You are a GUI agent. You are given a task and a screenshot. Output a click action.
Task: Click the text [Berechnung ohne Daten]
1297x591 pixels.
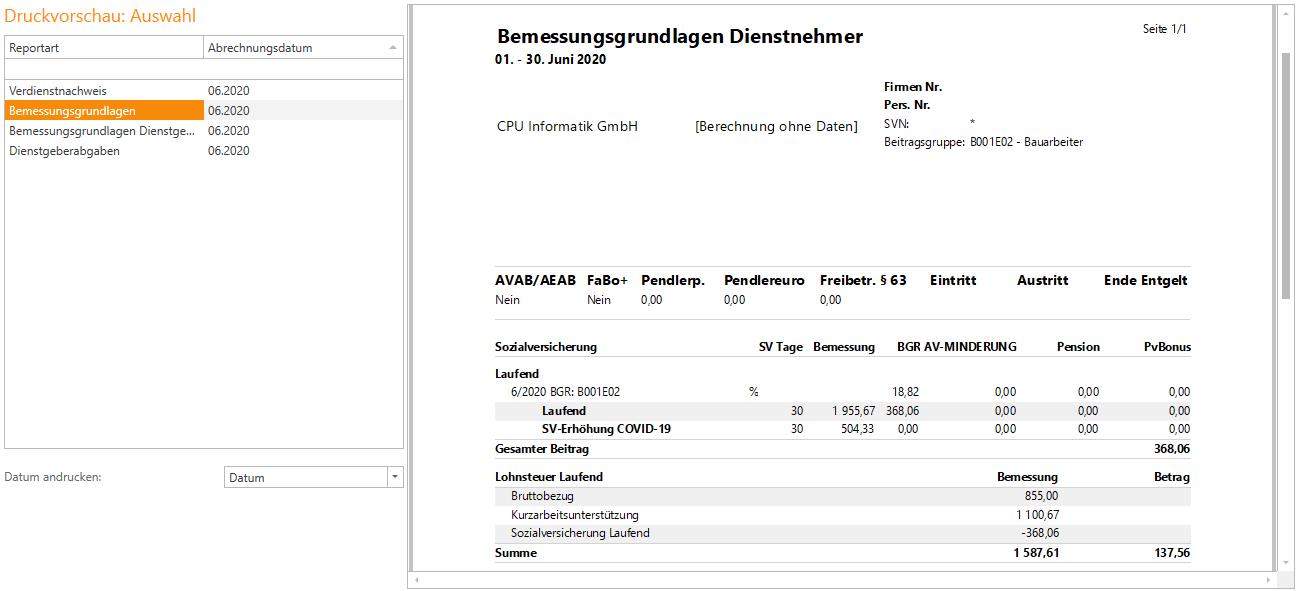776,127
